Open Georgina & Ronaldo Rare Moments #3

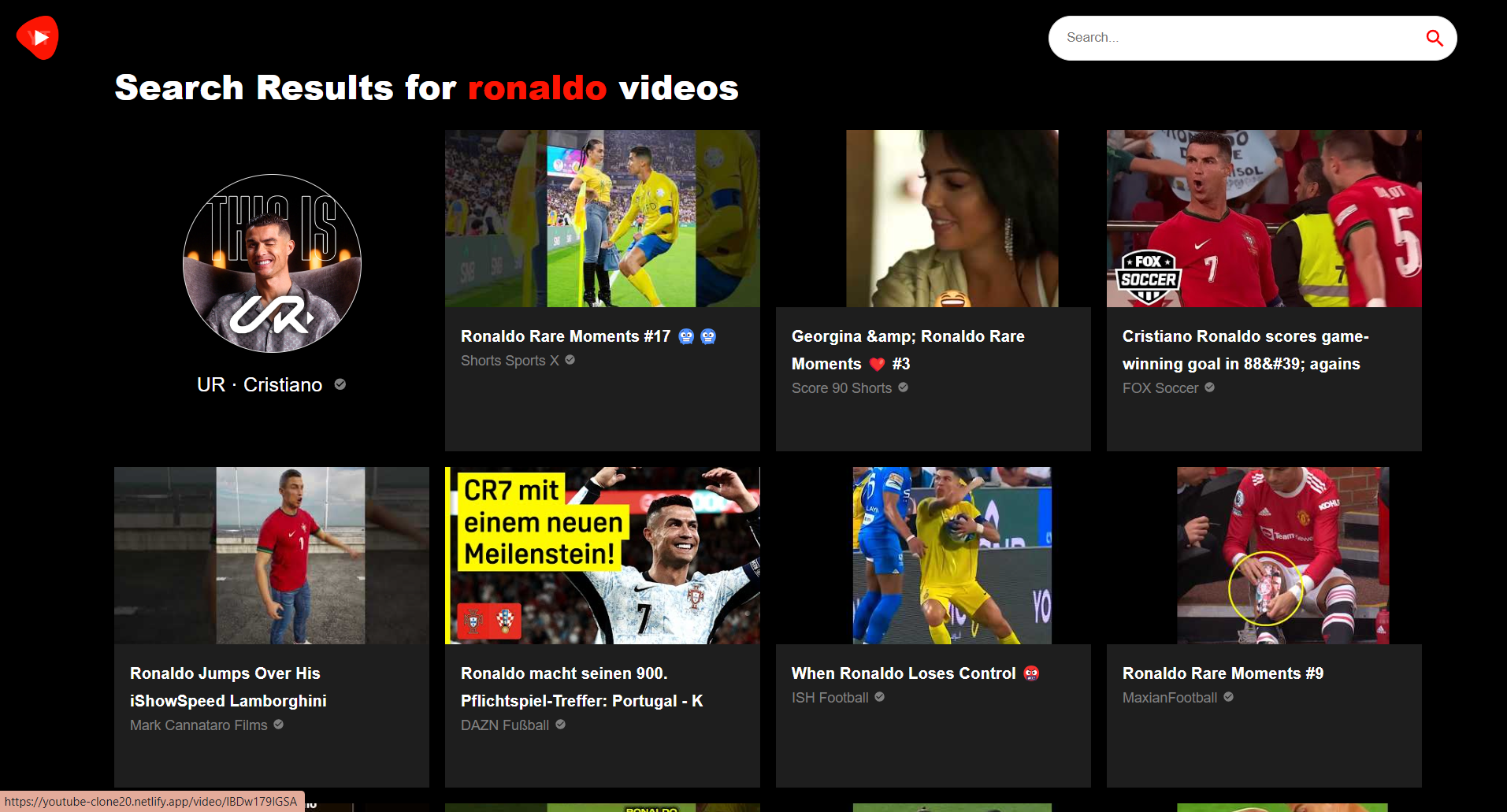tap(951, 219)
